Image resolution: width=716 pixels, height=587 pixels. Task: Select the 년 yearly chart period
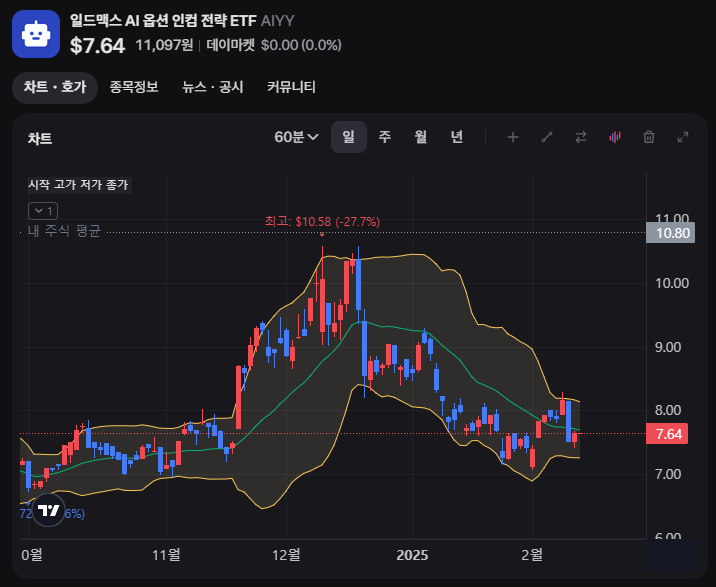click(457, 137)
